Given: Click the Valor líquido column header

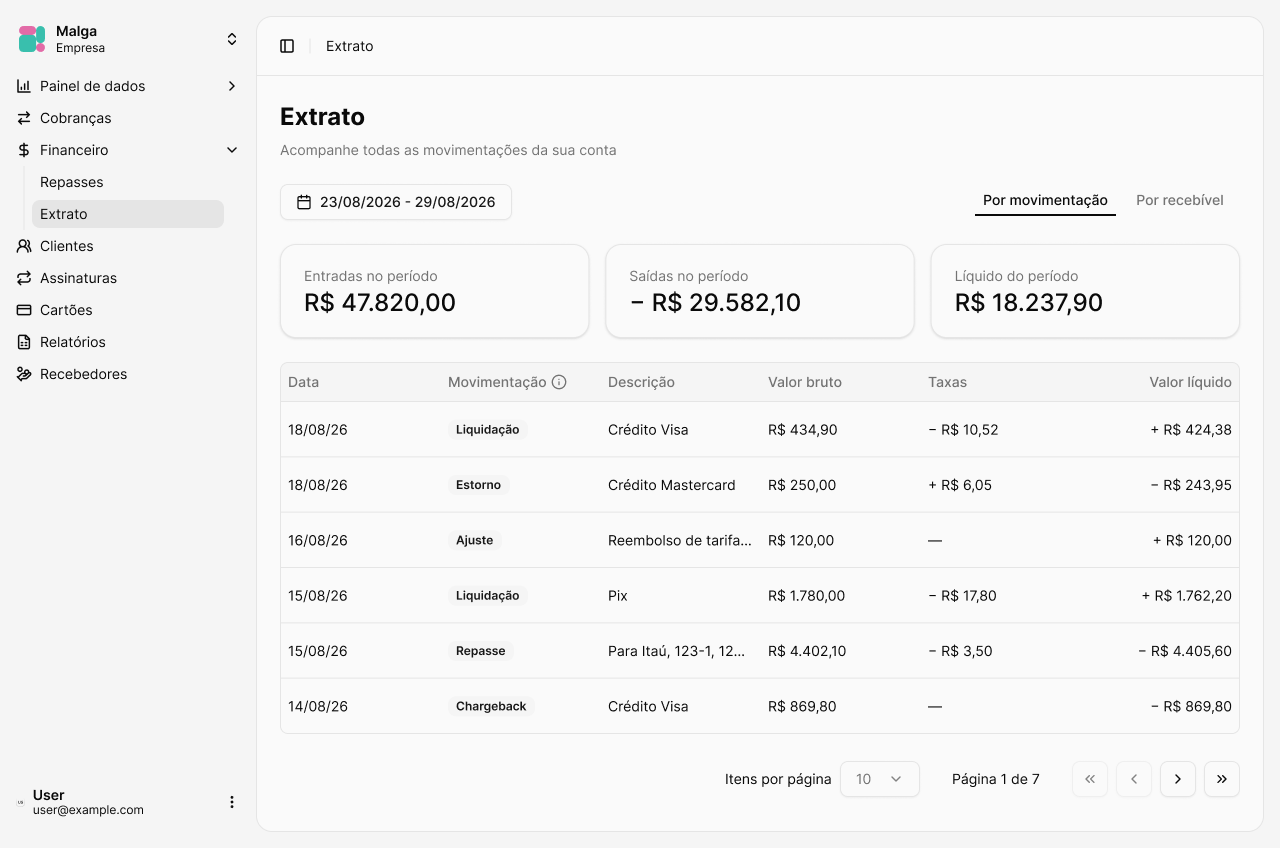Looking at the screenshot, I should point(1191,382).
